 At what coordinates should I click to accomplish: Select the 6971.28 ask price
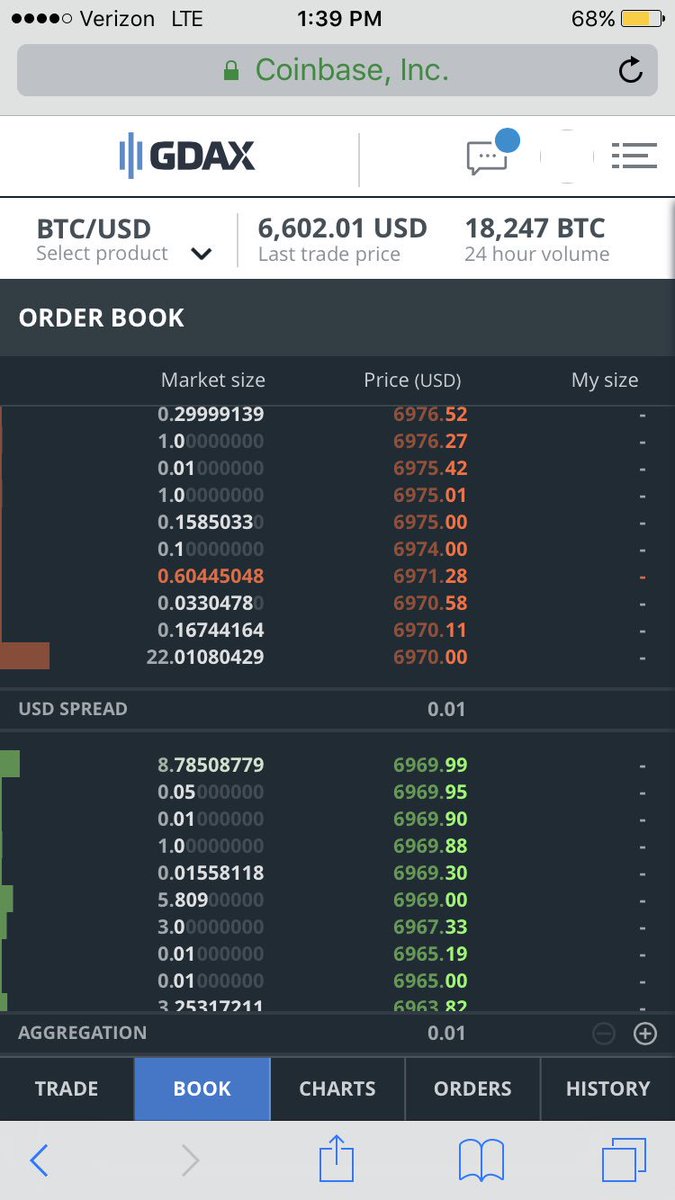point(430,576)
